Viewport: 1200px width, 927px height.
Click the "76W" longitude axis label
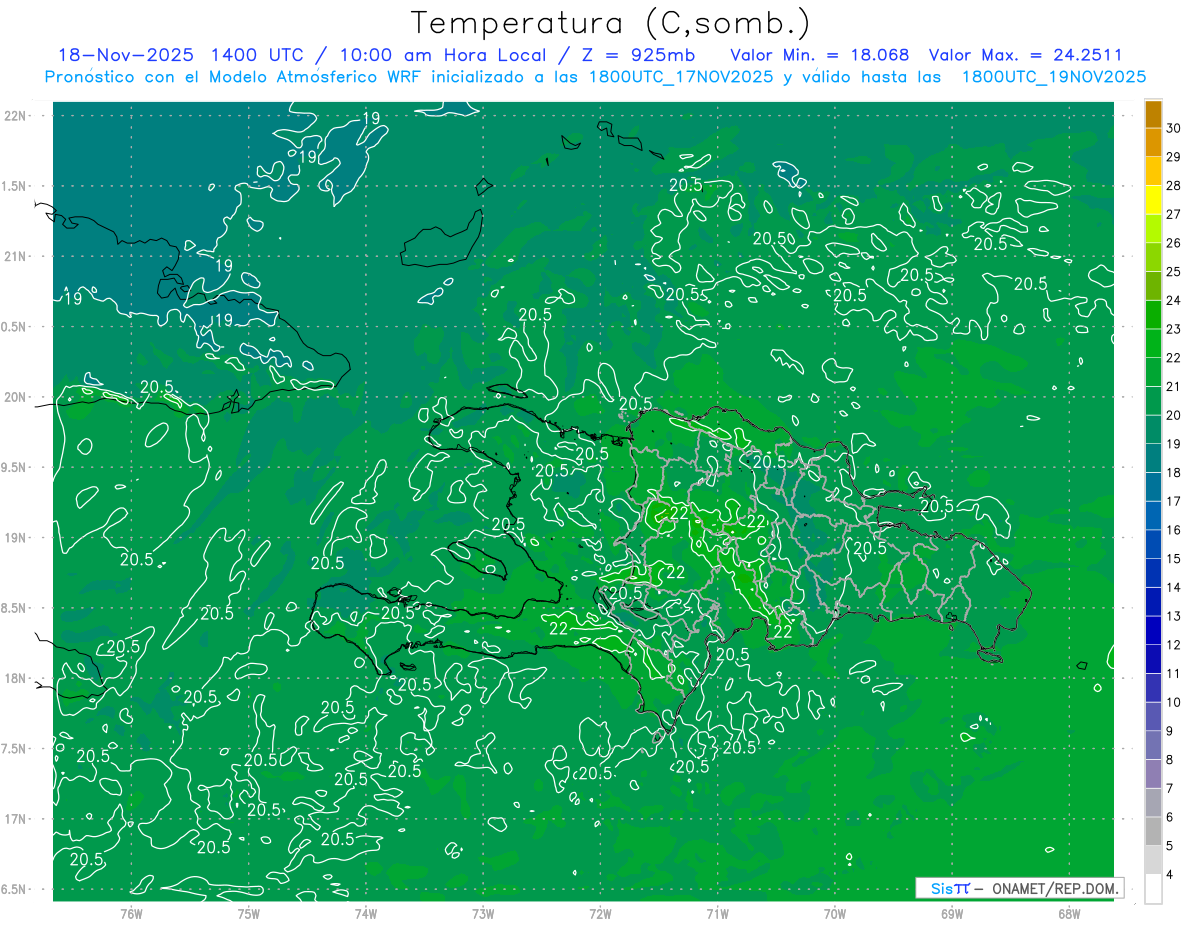tap(131, 913)
